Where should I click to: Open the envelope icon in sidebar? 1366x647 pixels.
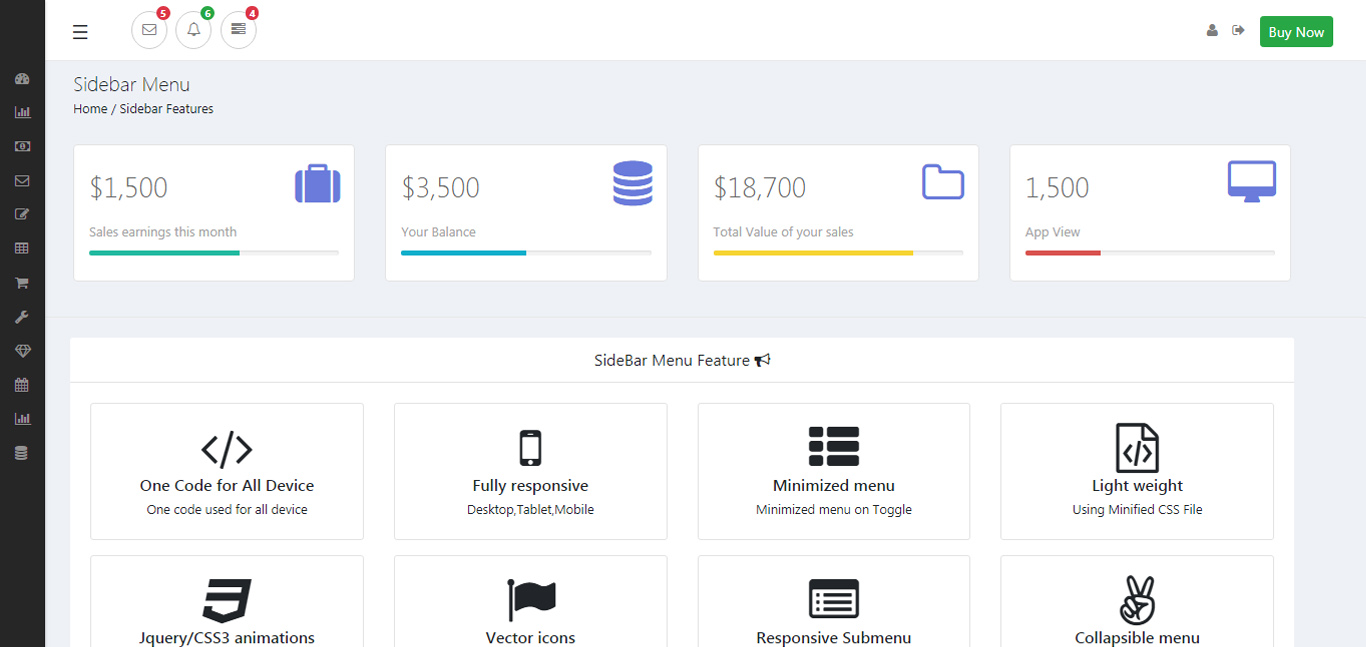(22, 181)
